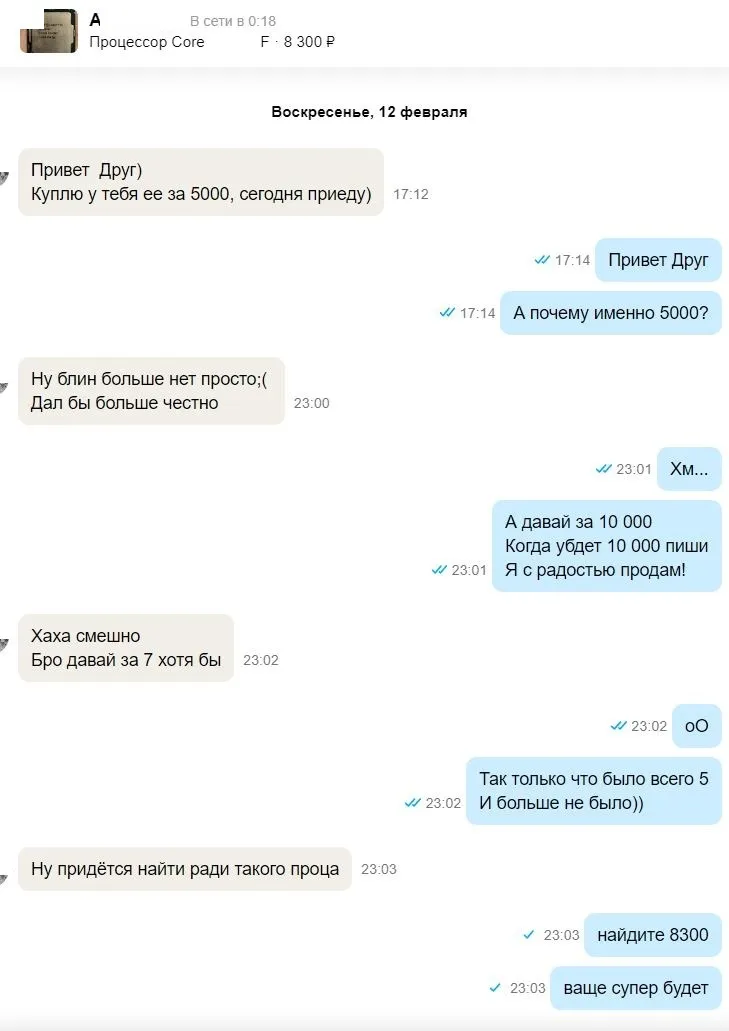Click the 8 300 ₽ price label
Image resolution: width=729 pixels, height=1031 pixels.
[309, 42]
